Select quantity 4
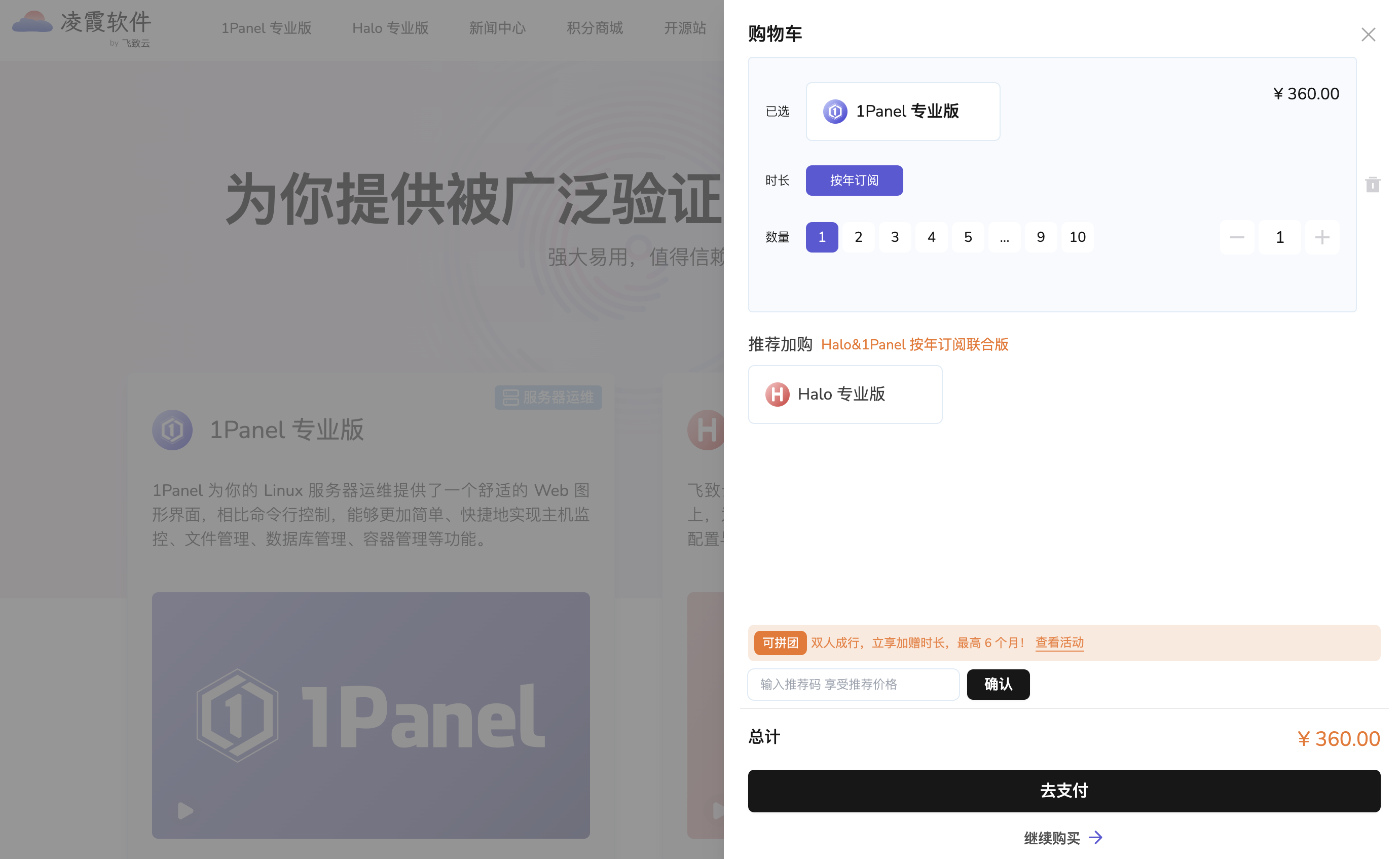The height and width of the screenshot is (859, 1400). (x=931, y=237)
